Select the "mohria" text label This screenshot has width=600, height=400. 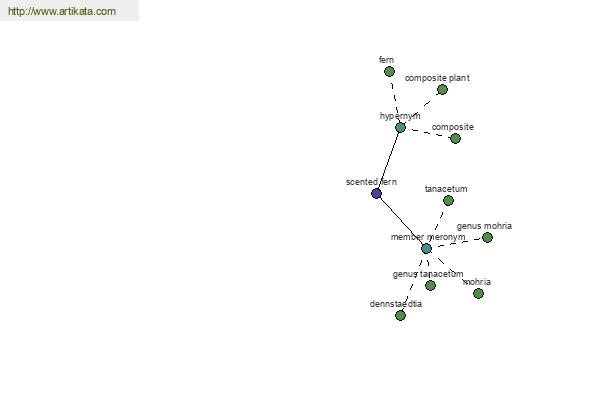point(477,282)
